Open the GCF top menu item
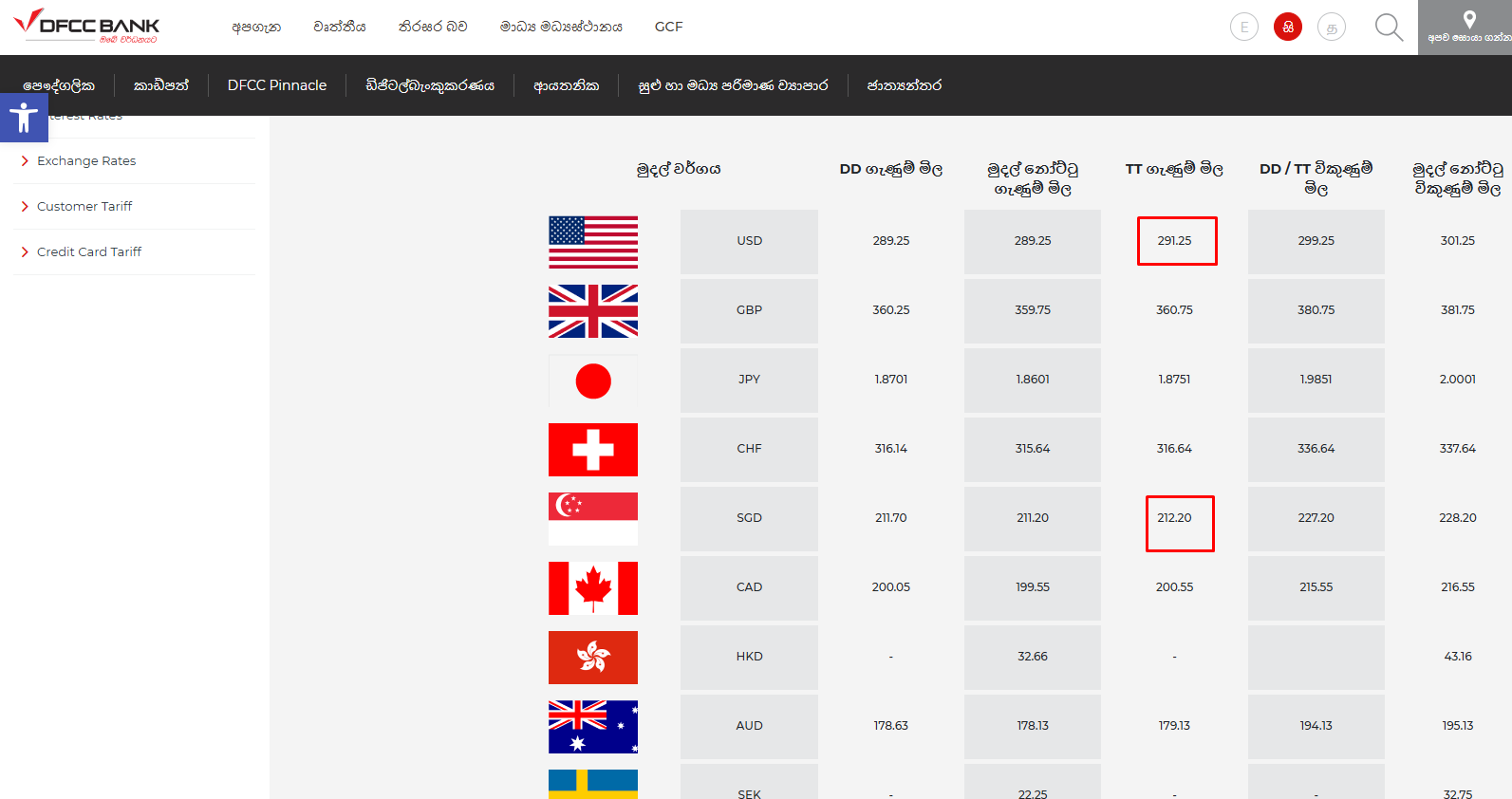 668,27
